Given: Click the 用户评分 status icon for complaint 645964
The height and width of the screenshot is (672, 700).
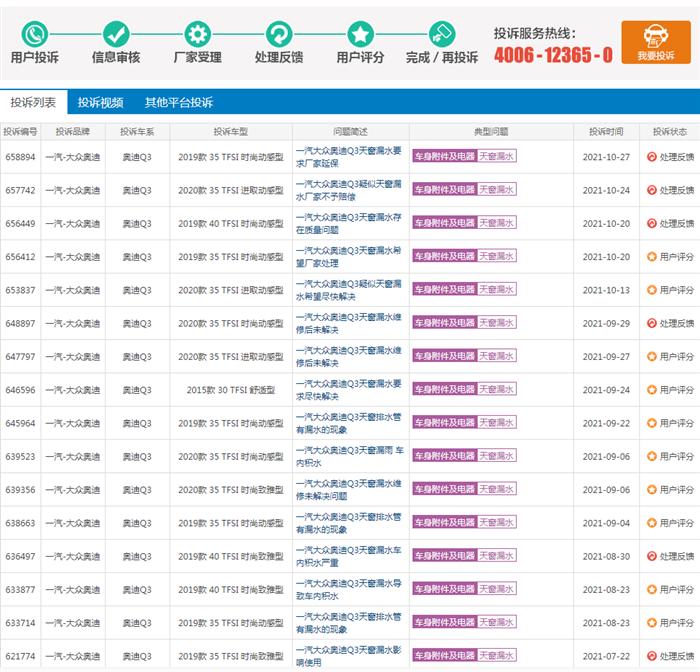Looking at the screenshot, I should 651,423.
